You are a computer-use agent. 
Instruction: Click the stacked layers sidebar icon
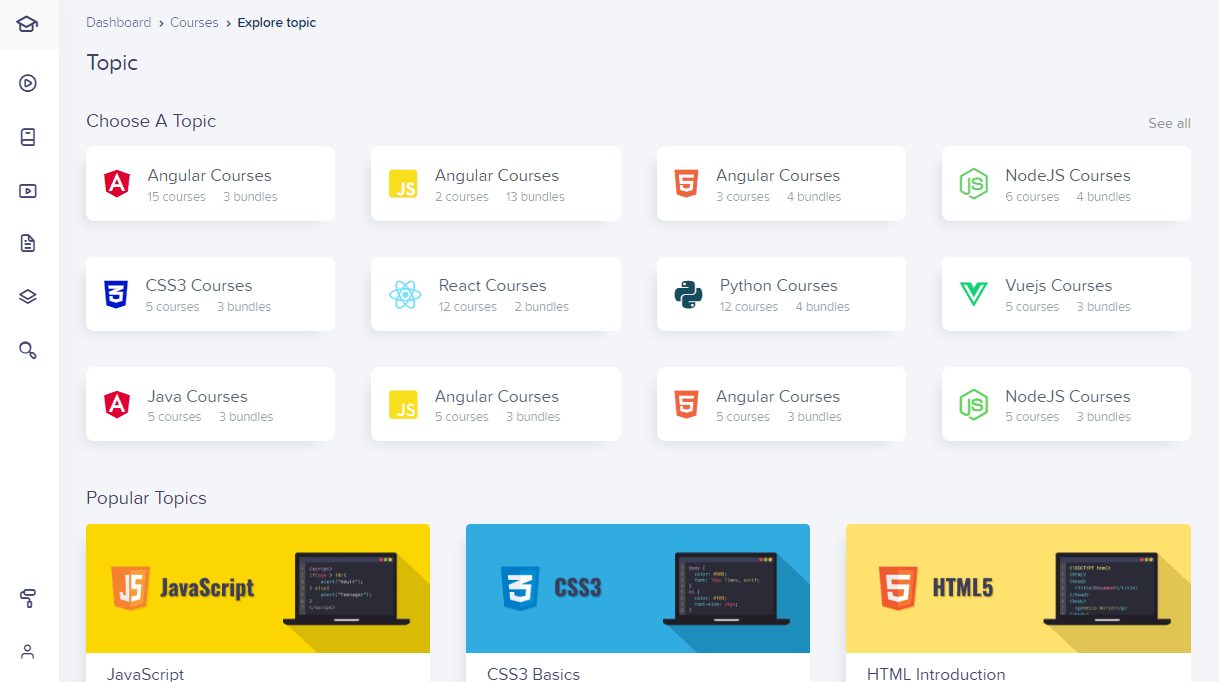[28, 296]
